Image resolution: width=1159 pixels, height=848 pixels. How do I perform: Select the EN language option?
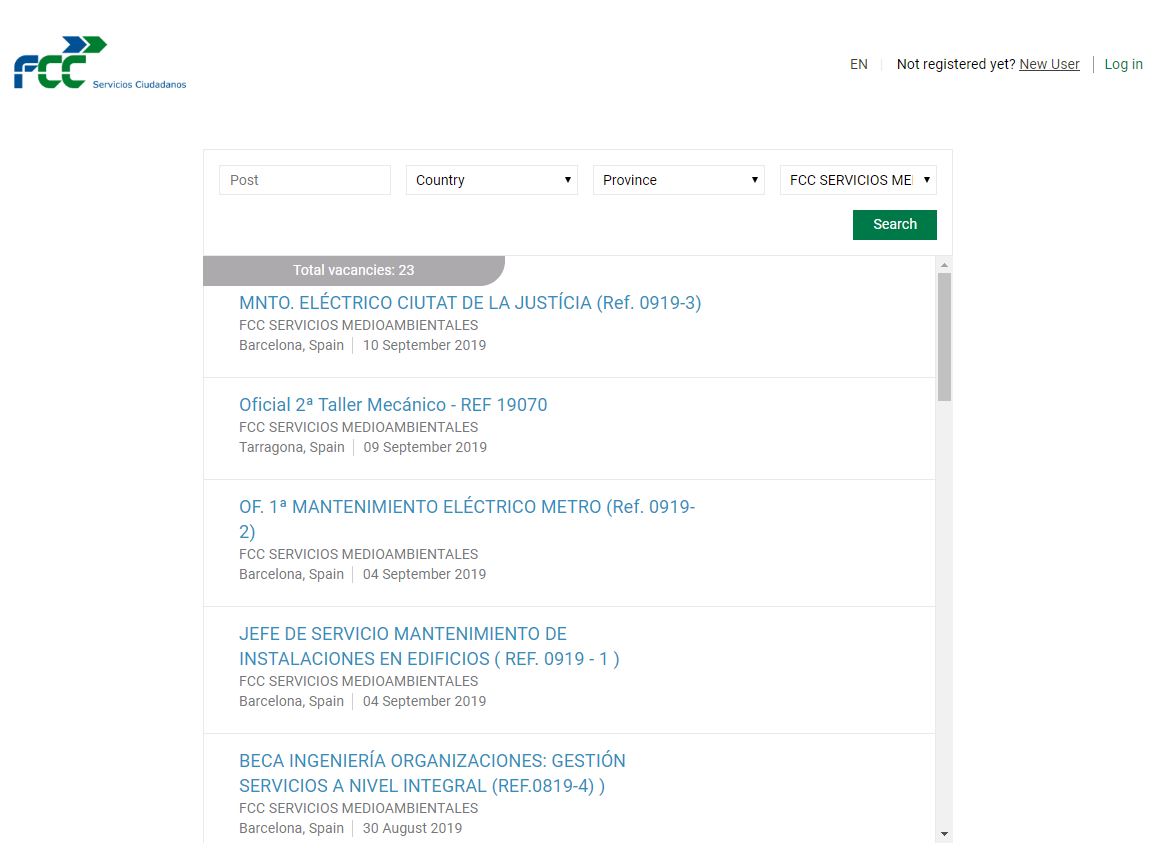coord(859,64)
